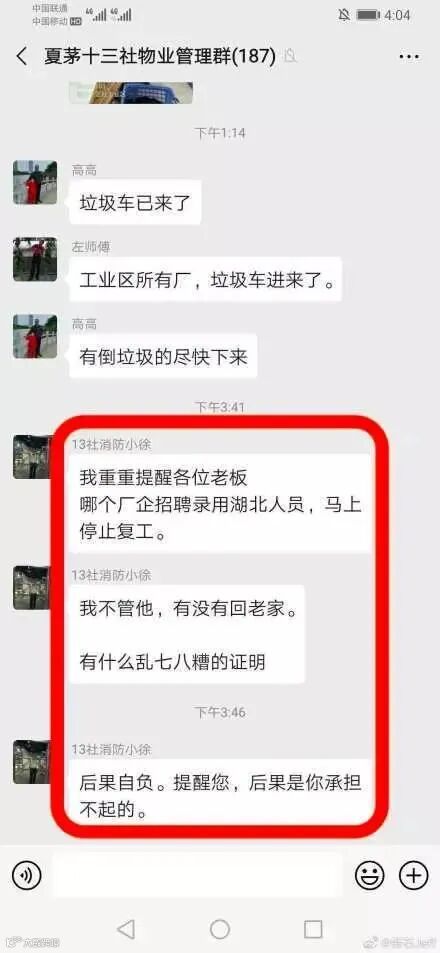Open 左师傅's profile avatar

point(35,259)
